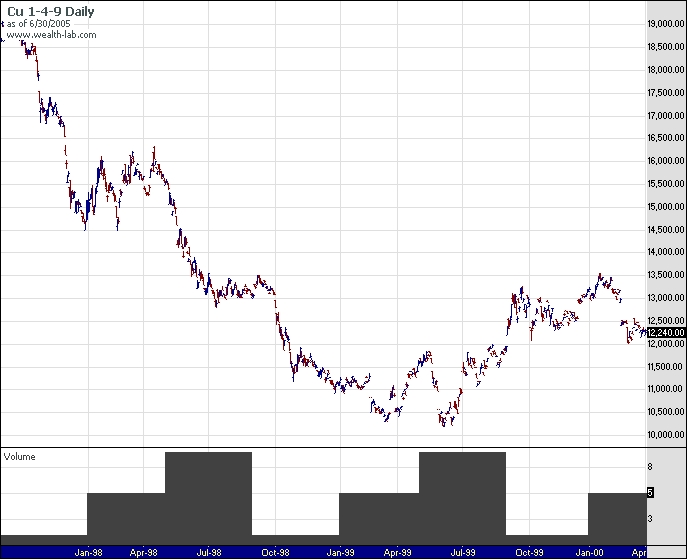Select the highlighted 5 volume axis marker
This screenshot has height=559, width=687.
tap(649, 493)
